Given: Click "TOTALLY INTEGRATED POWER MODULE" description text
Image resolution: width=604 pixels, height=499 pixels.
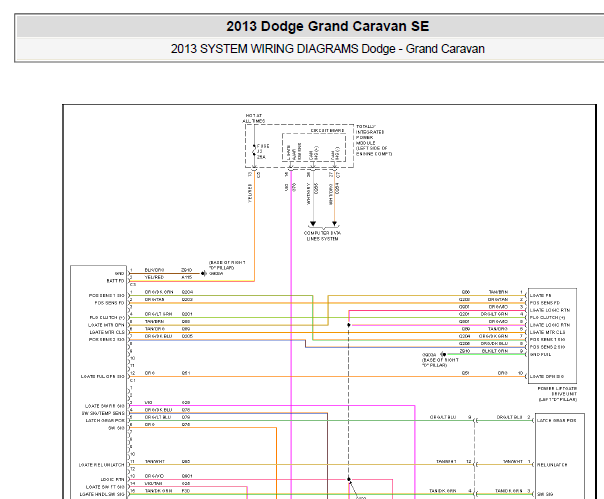Looking at the screenshot, I should click(x=374, y=140).
